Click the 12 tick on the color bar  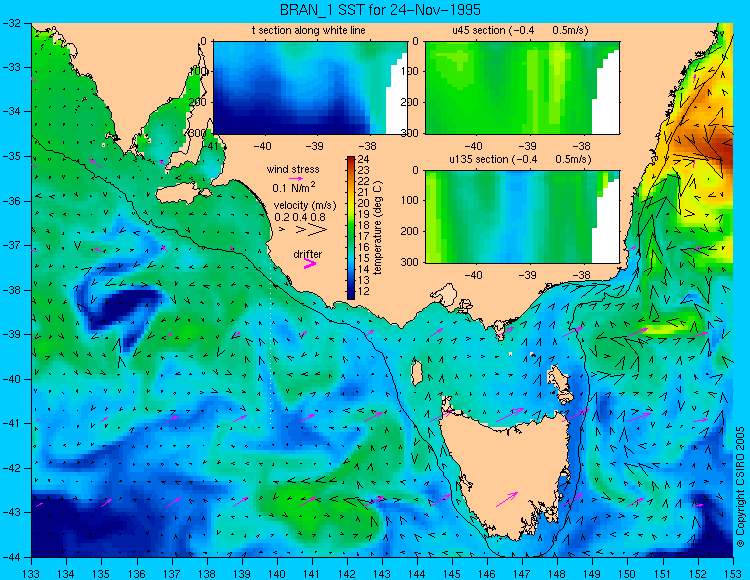364,291
